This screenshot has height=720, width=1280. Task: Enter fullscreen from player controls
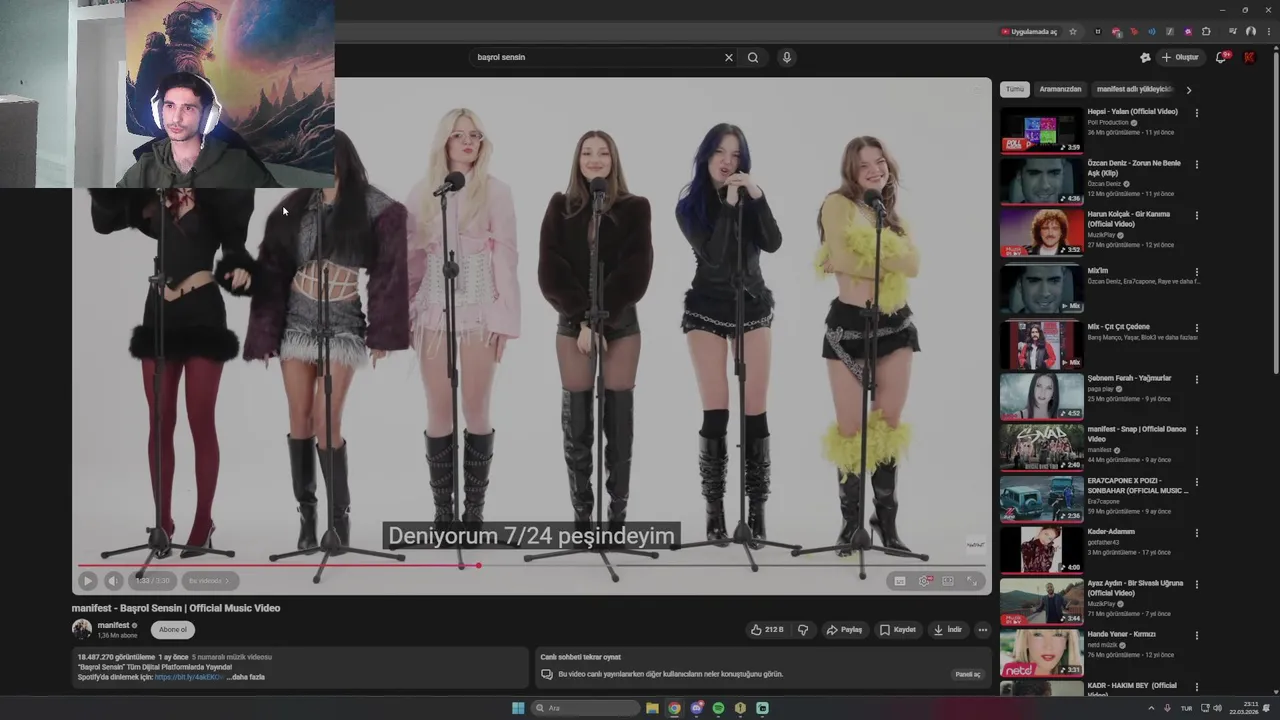pos(972,580)
